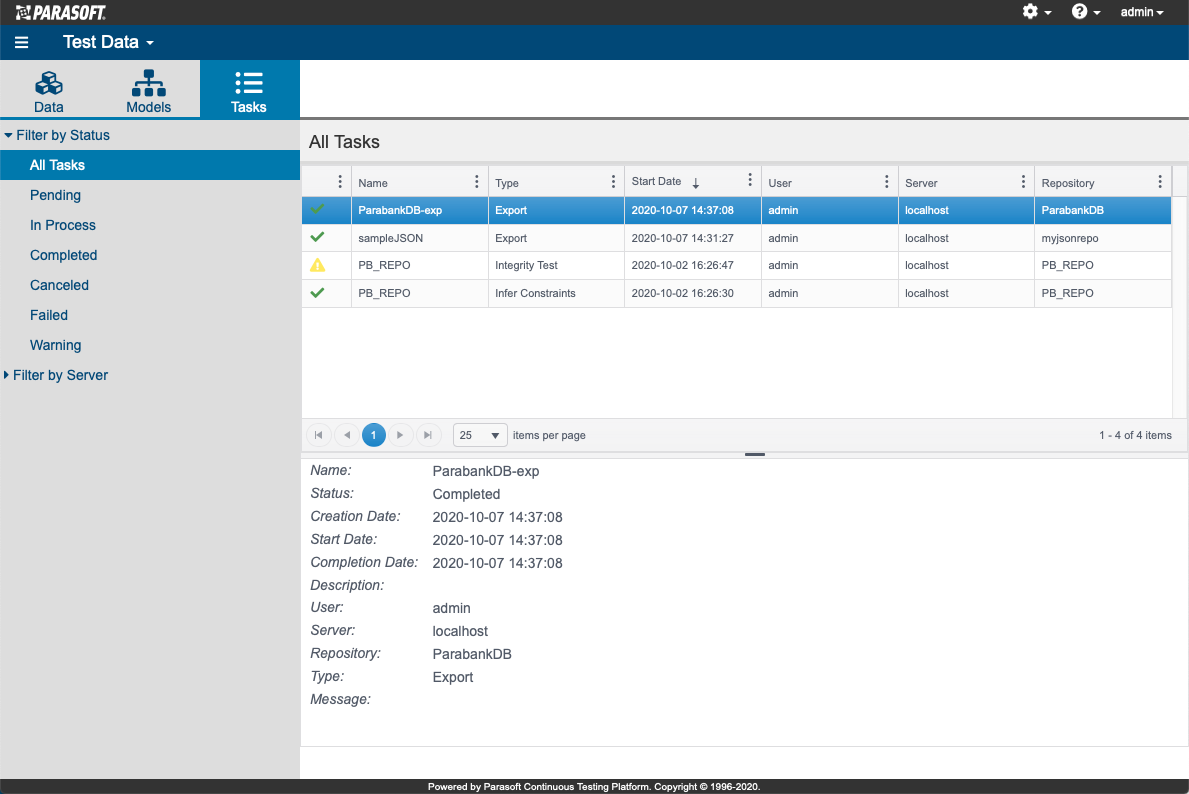Click the 2020-10-02 16:26:47 start date cell
The height and width of the screenshot is (794, 1189).
[x=693, y=265]
